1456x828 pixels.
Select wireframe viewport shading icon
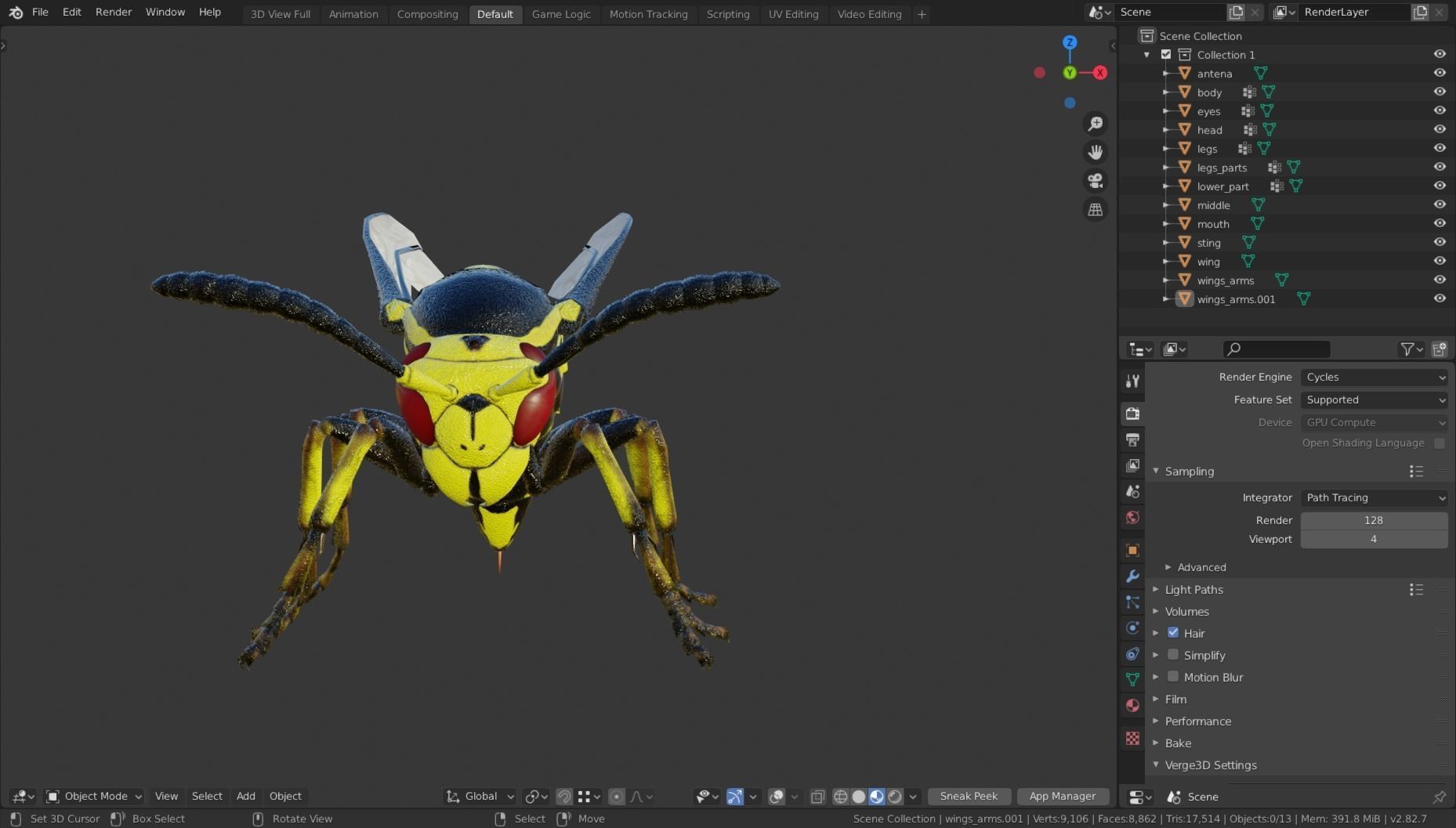click(x=841, y=797)
